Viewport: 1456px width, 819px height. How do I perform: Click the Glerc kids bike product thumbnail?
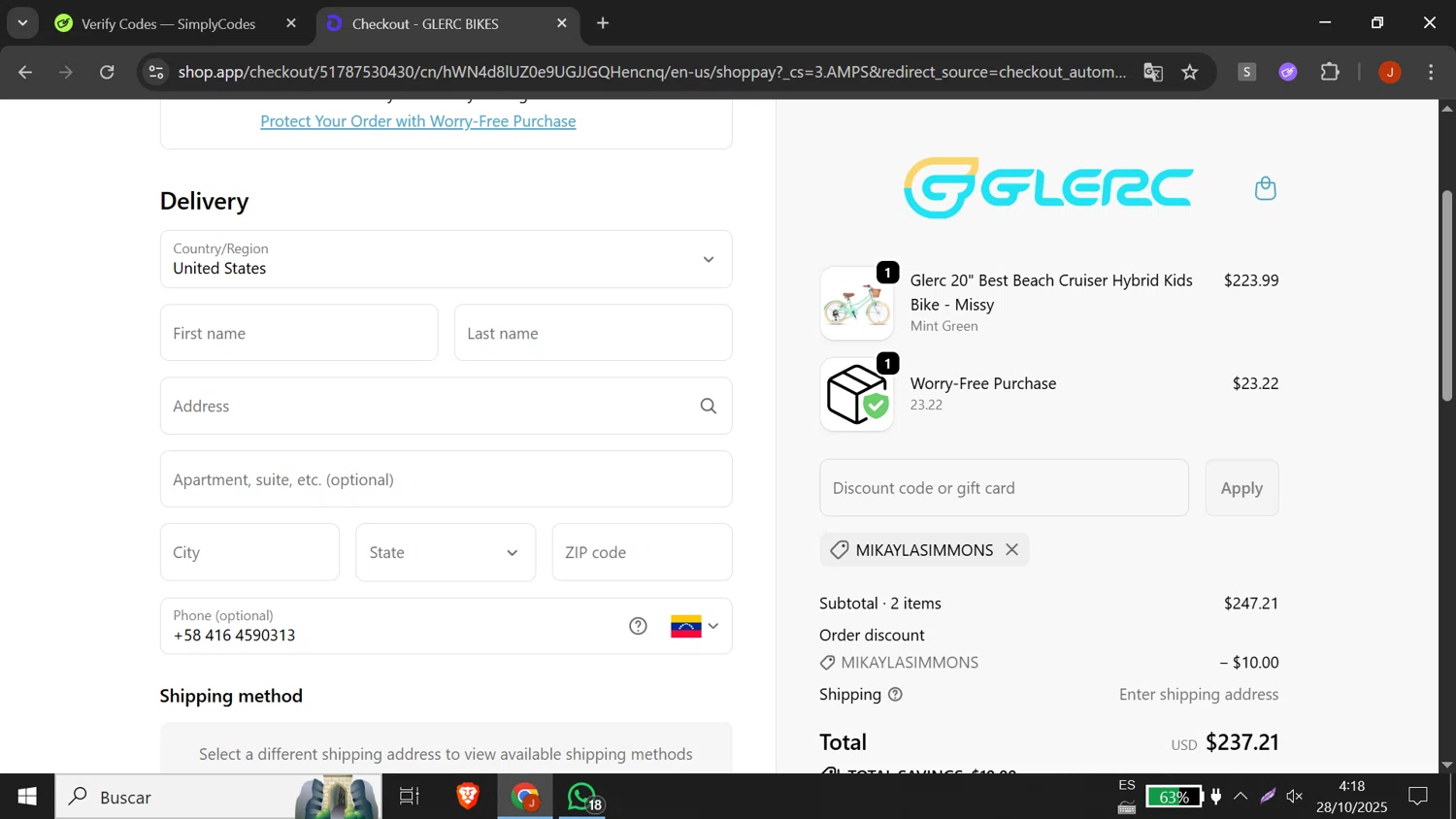pyautogui.click(x=856, y=304)
